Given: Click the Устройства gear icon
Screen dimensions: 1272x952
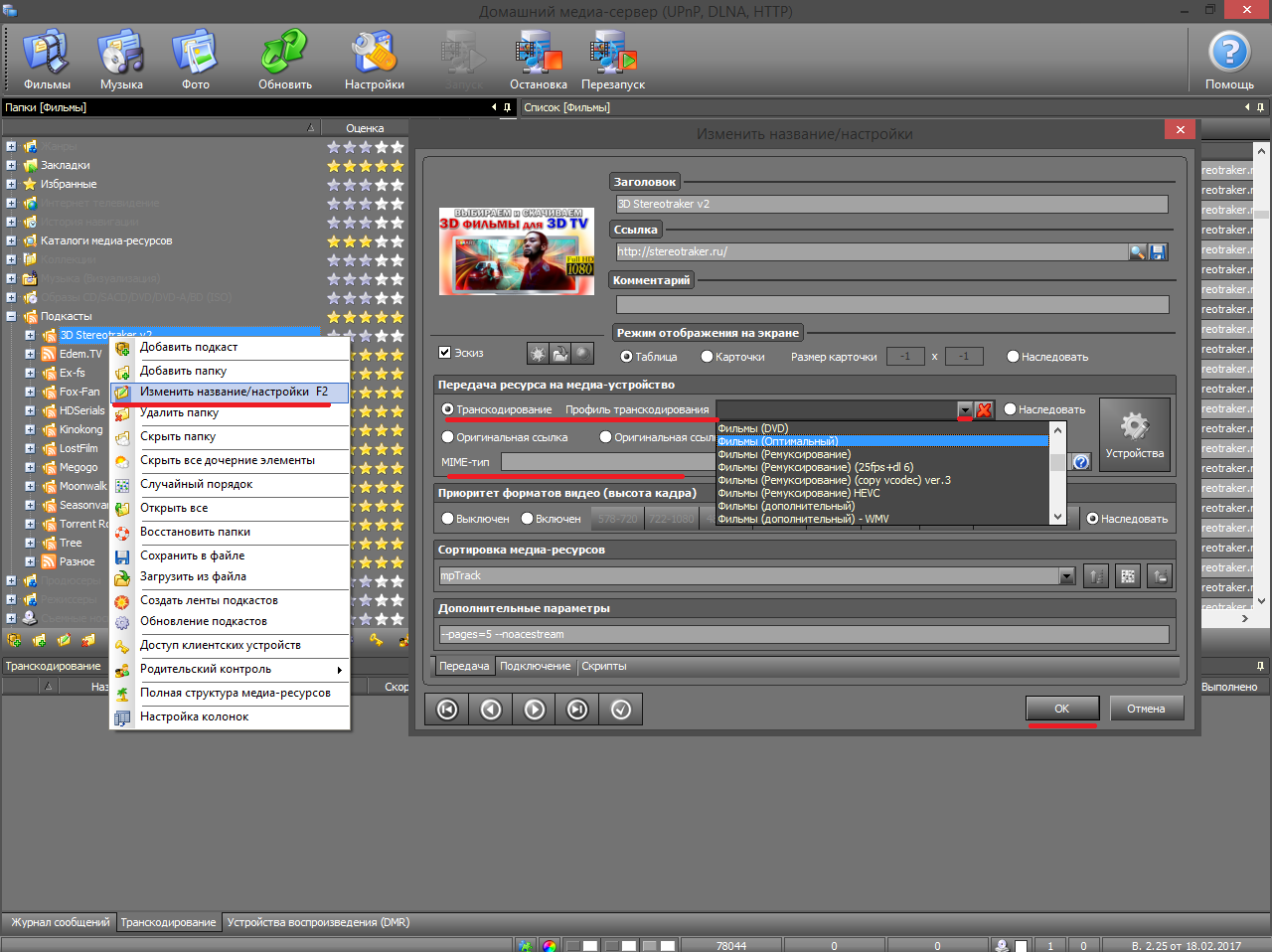Looking at the screenshot, I should 1134,427.
